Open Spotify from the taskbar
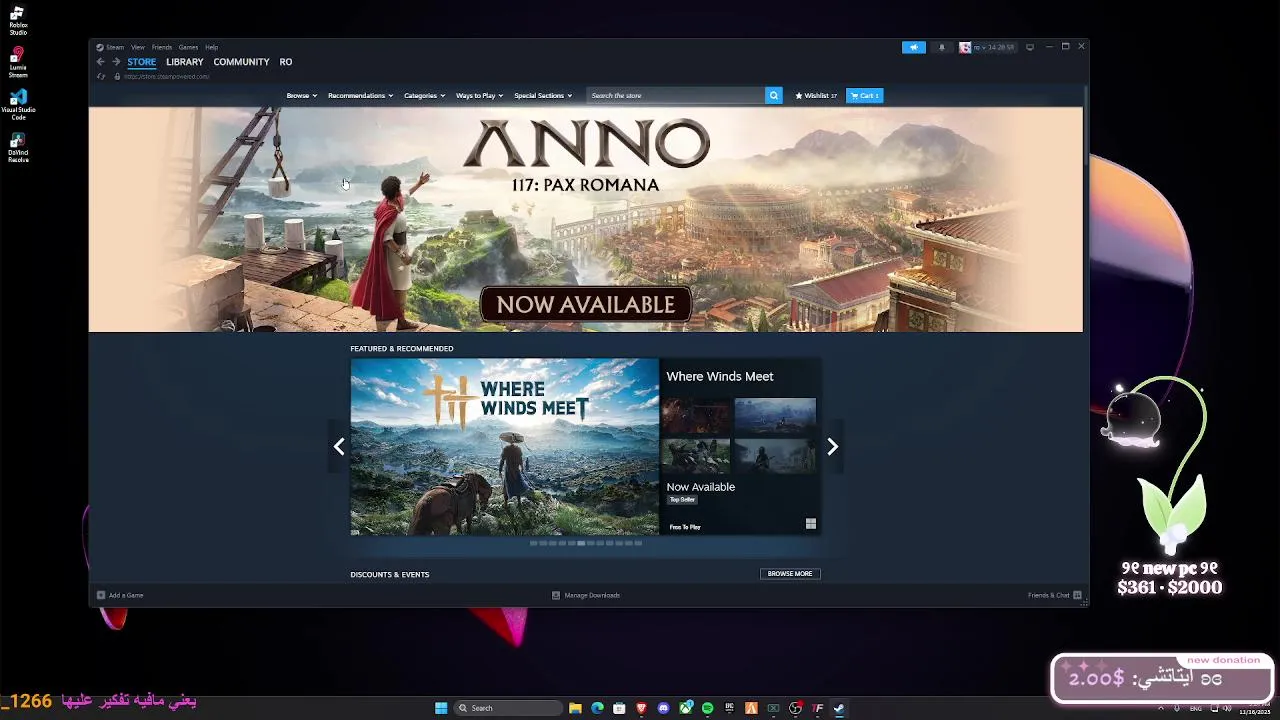The width and height of the screenshot is (1280, 720). [x=707, y=708]
